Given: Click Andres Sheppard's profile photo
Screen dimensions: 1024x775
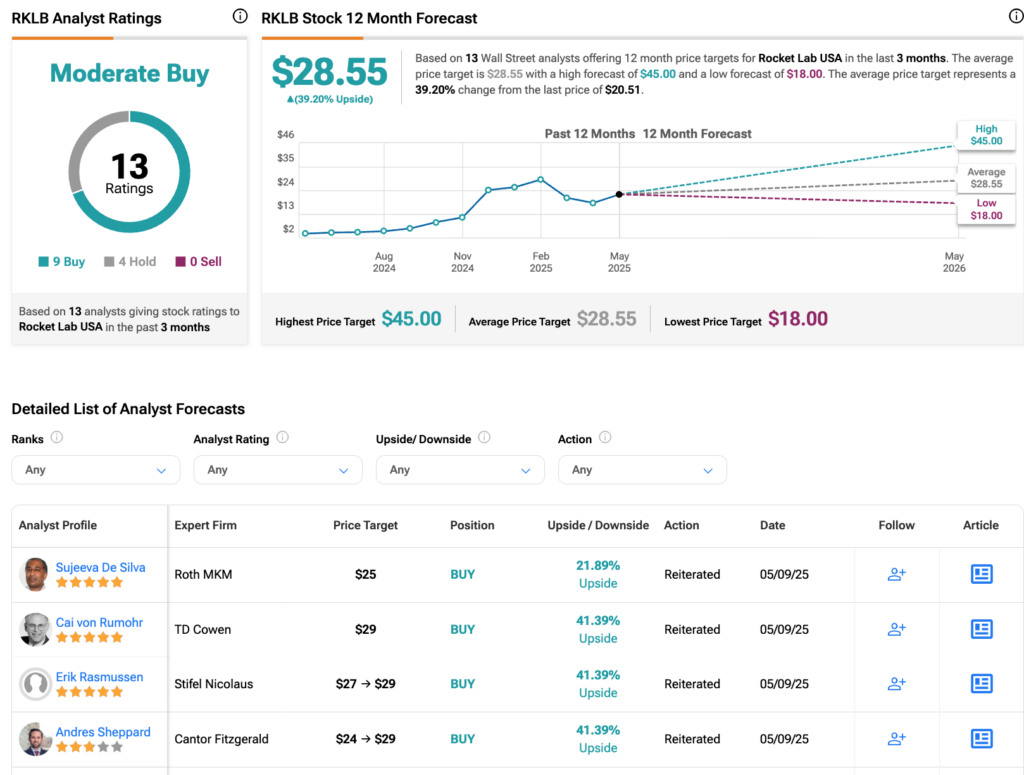Looking at the screenshot, I should [35, 739].
